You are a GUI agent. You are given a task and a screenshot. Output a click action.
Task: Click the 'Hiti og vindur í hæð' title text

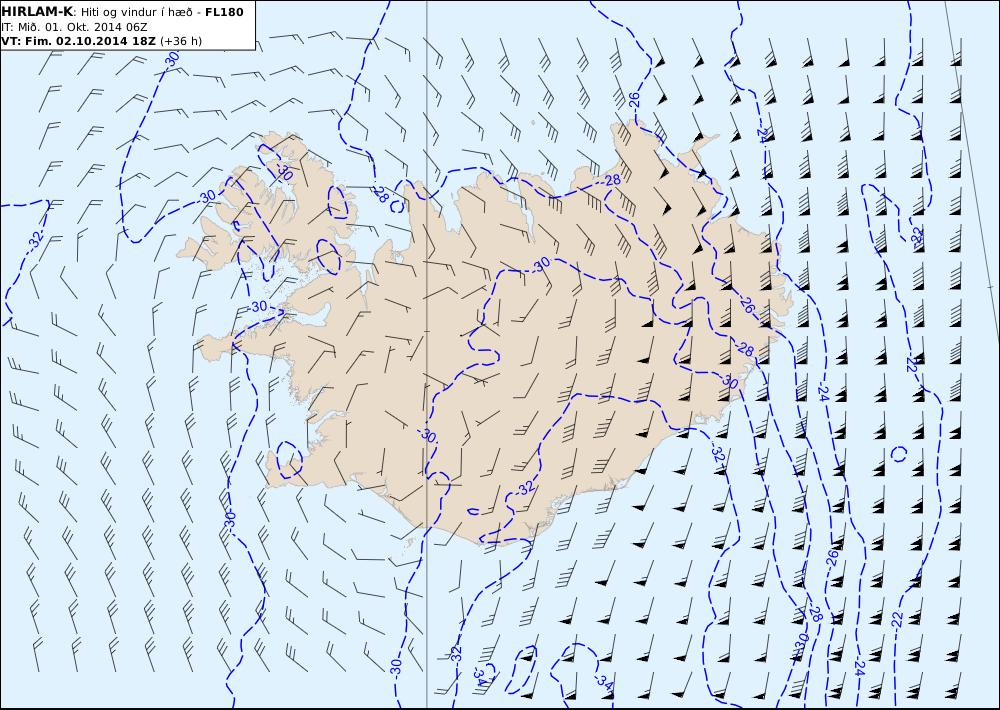coord(135,12)
